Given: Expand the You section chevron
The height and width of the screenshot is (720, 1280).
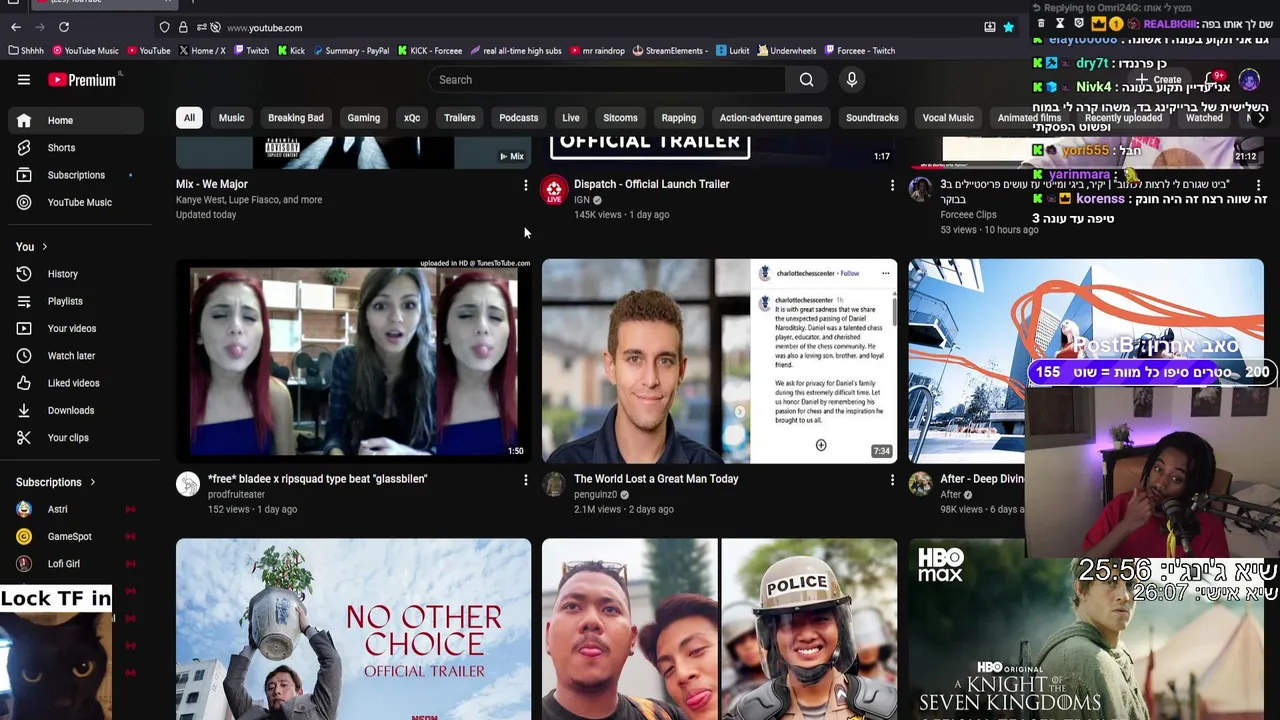Looking at the screenshot, I should point(44,247).
